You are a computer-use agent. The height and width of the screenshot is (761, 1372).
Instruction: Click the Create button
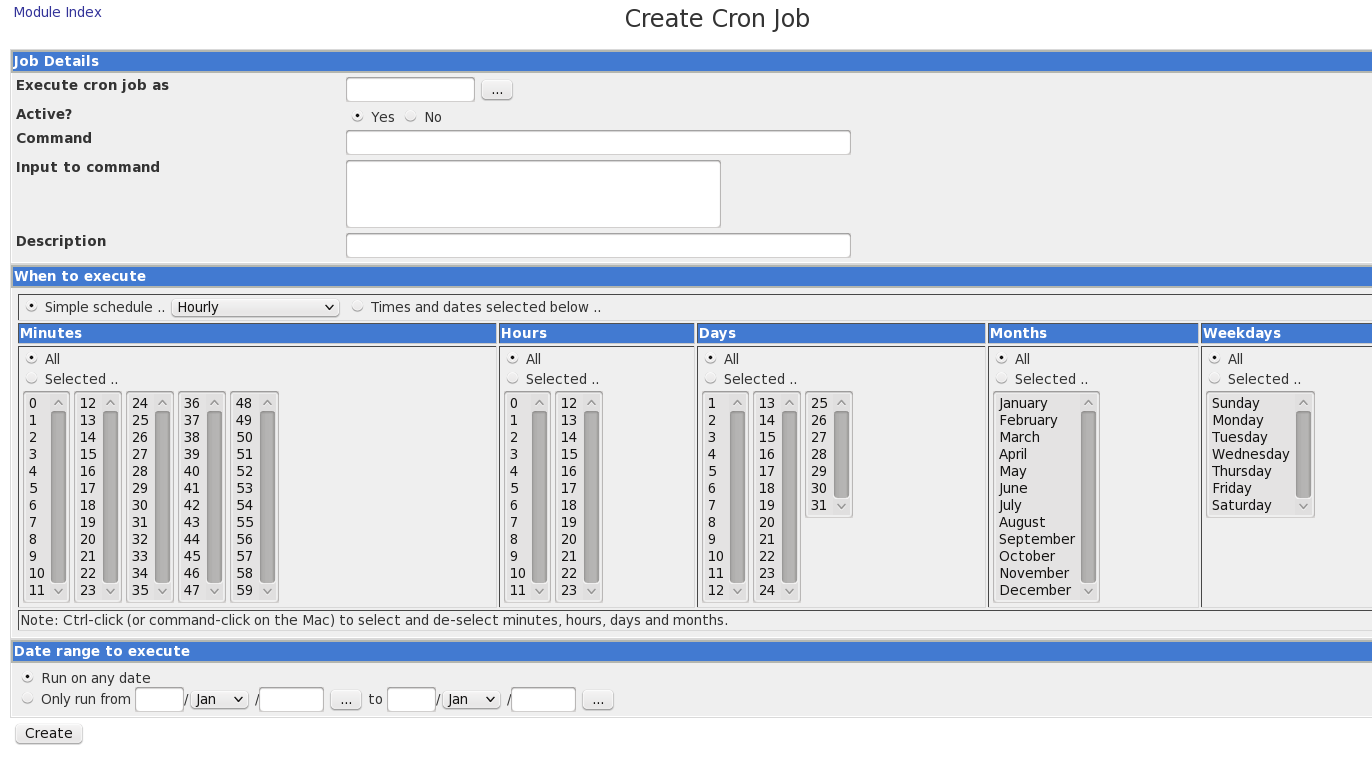pos(48,733)
